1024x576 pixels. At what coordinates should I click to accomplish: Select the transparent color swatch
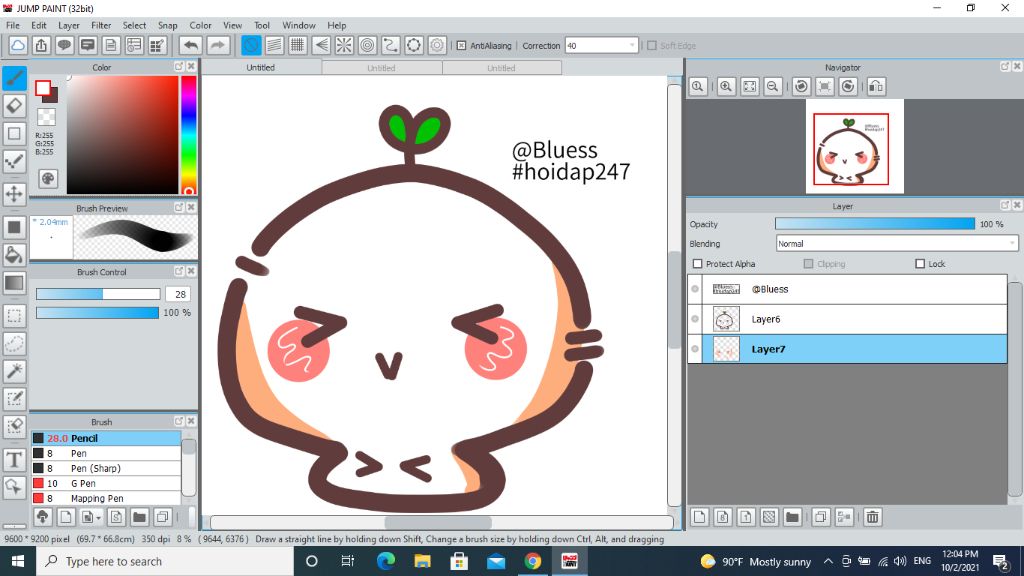46,118
